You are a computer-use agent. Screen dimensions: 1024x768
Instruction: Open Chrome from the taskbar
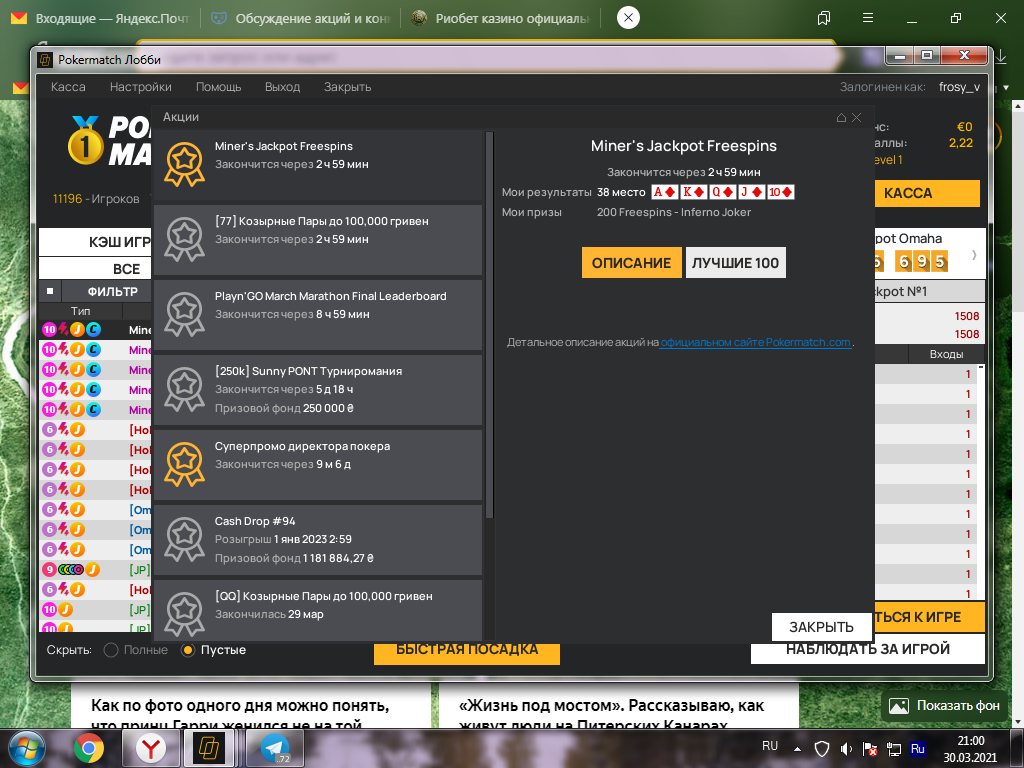89,748
